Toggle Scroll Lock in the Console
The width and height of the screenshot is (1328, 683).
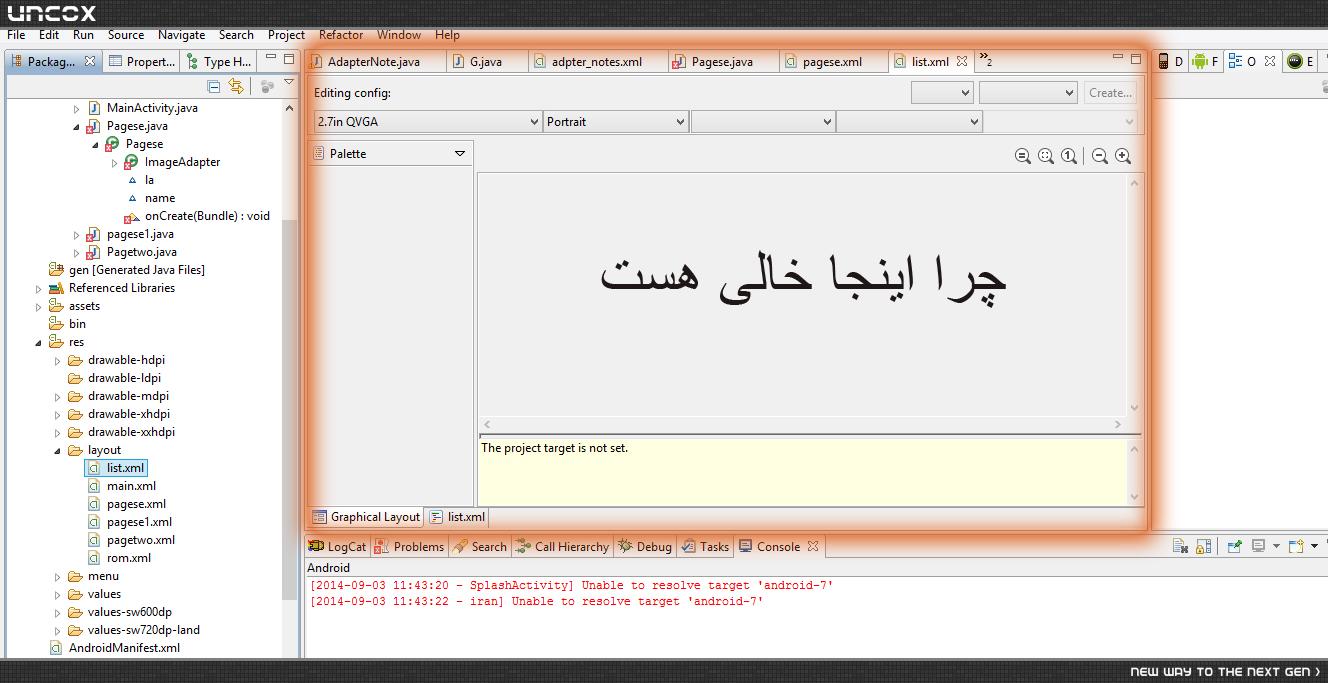[x=1203, y=546]
